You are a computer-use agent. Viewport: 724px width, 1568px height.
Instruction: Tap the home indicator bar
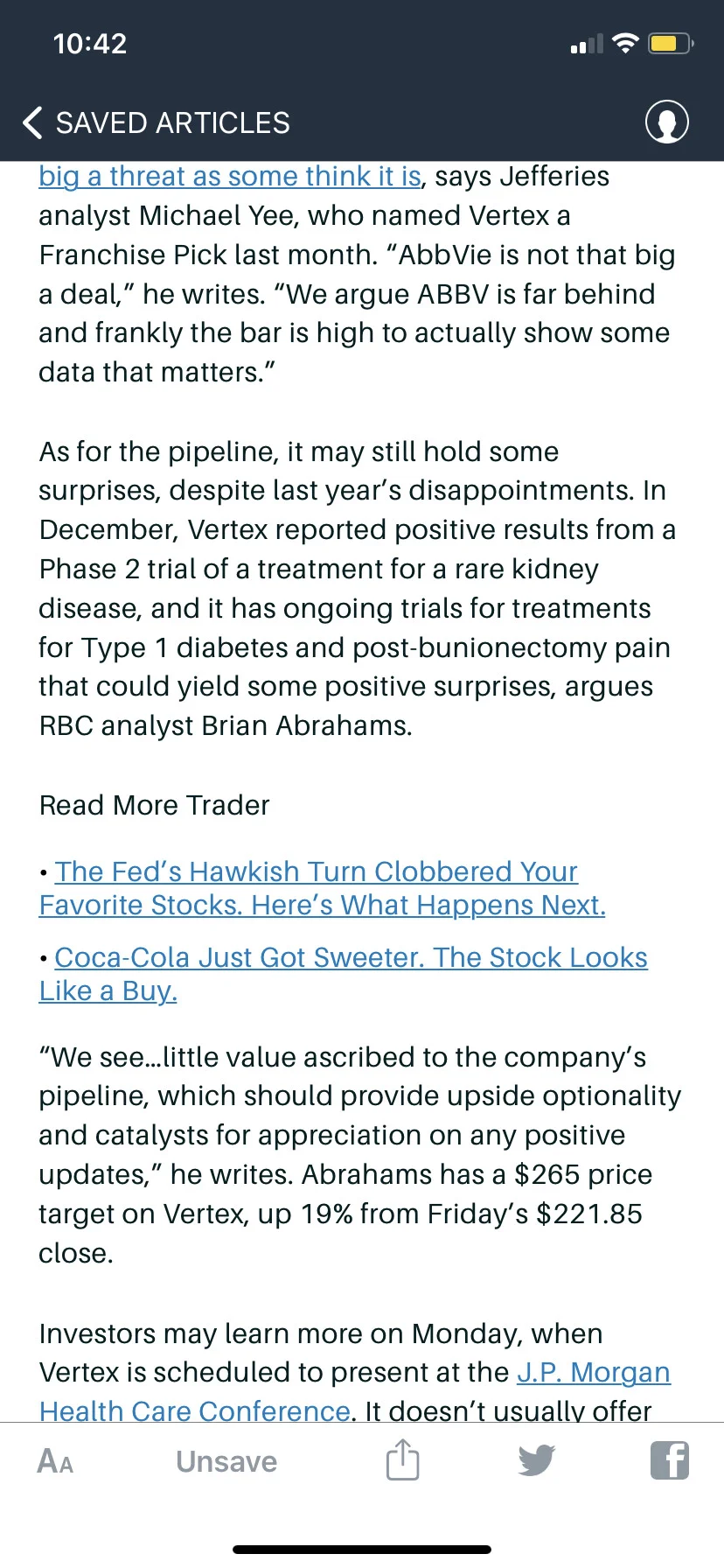pos(362,1550)
